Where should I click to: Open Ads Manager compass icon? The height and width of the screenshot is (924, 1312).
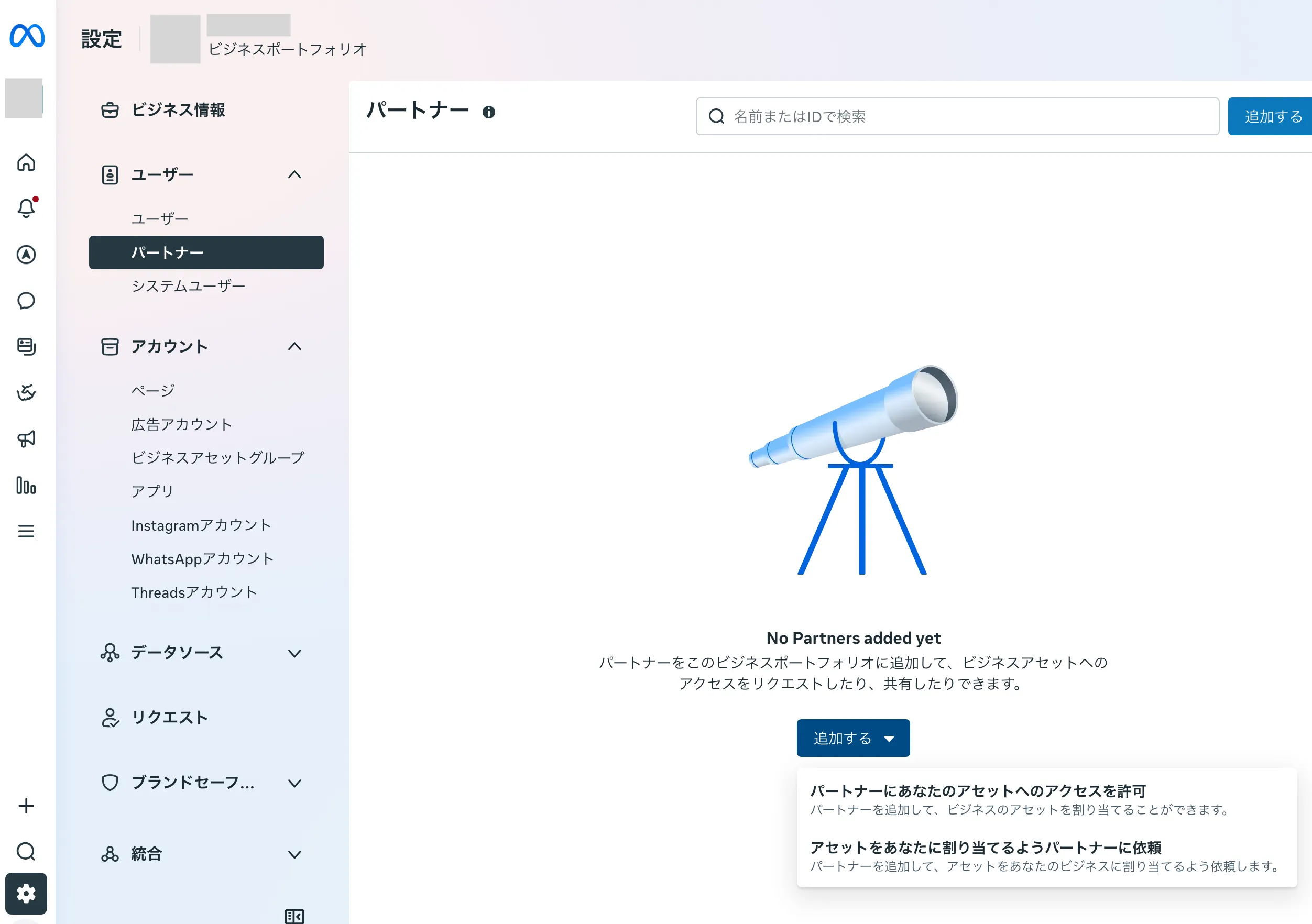click(x=26, y=254)
